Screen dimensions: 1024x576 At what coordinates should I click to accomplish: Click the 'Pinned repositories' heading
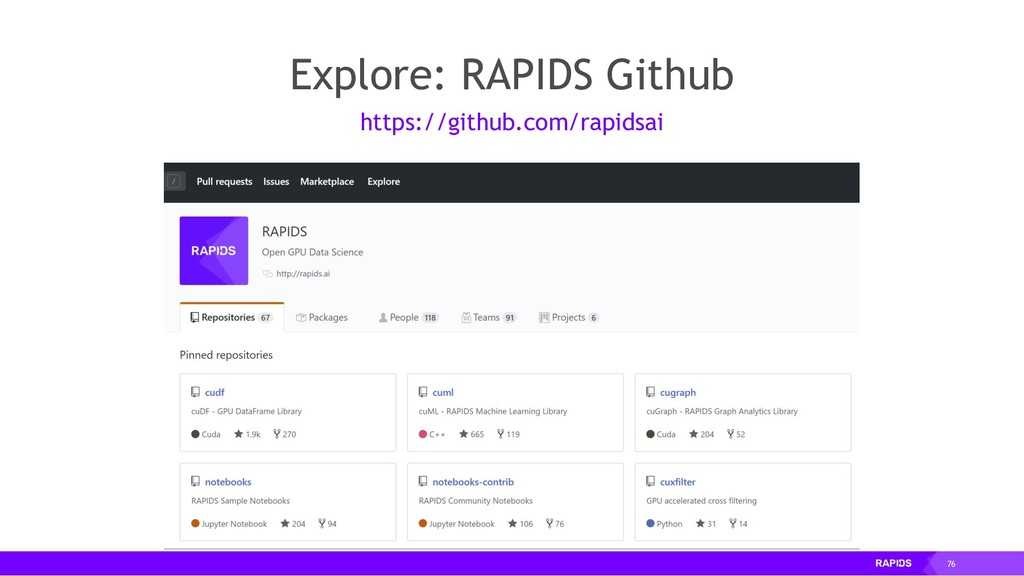[x=226, y=355]
